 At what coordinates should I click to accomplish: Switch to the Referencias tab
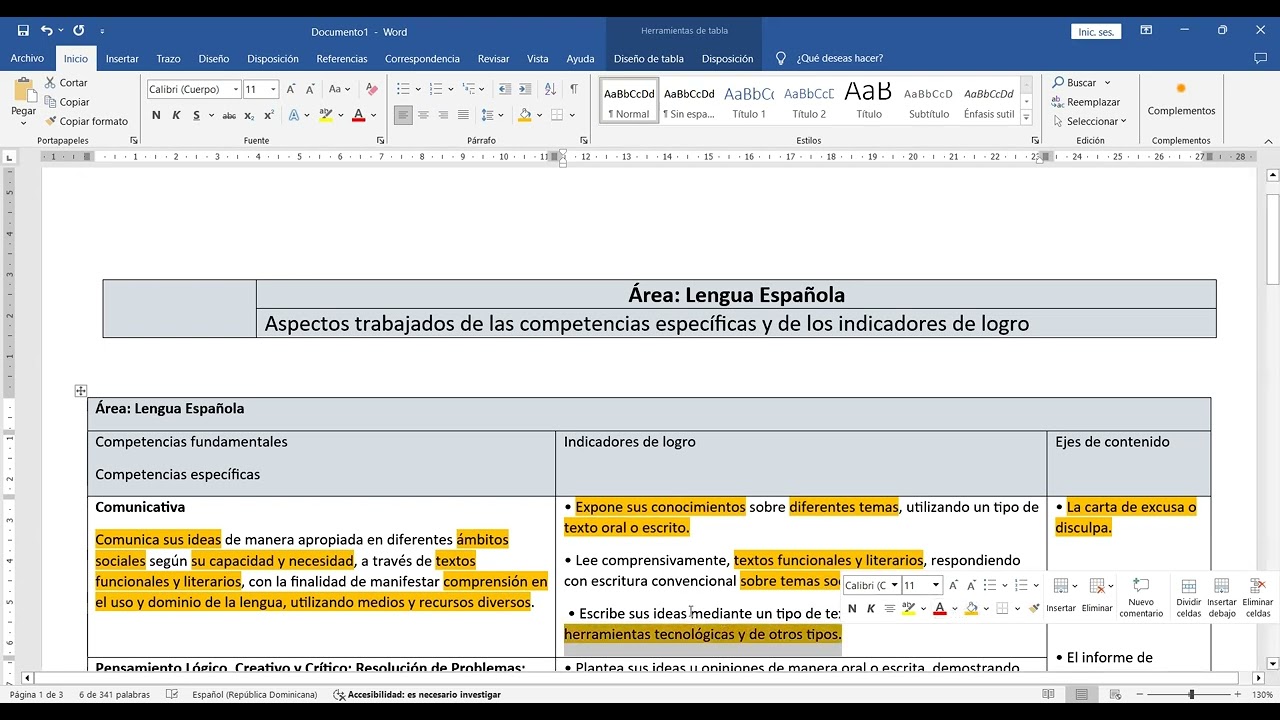click(342, 58)
